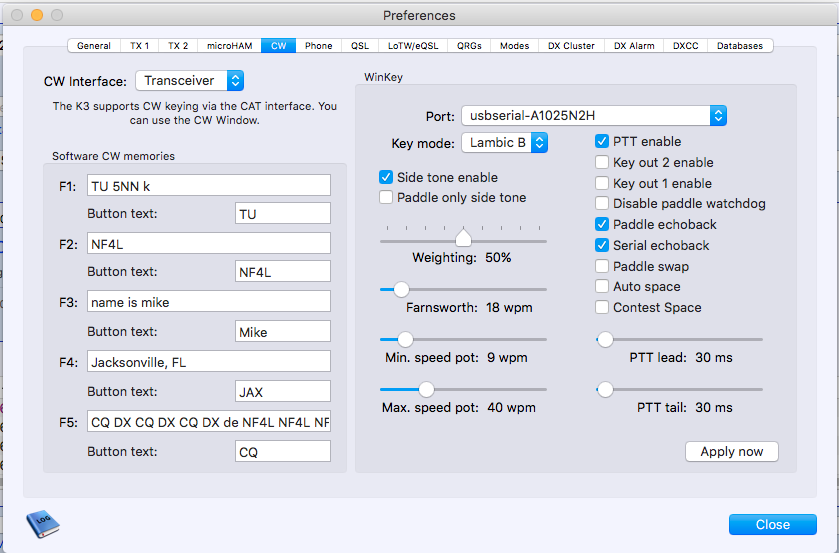Go to the General preferences tab
The width and height of the screenshot is (839, 553).
[94, 46]
